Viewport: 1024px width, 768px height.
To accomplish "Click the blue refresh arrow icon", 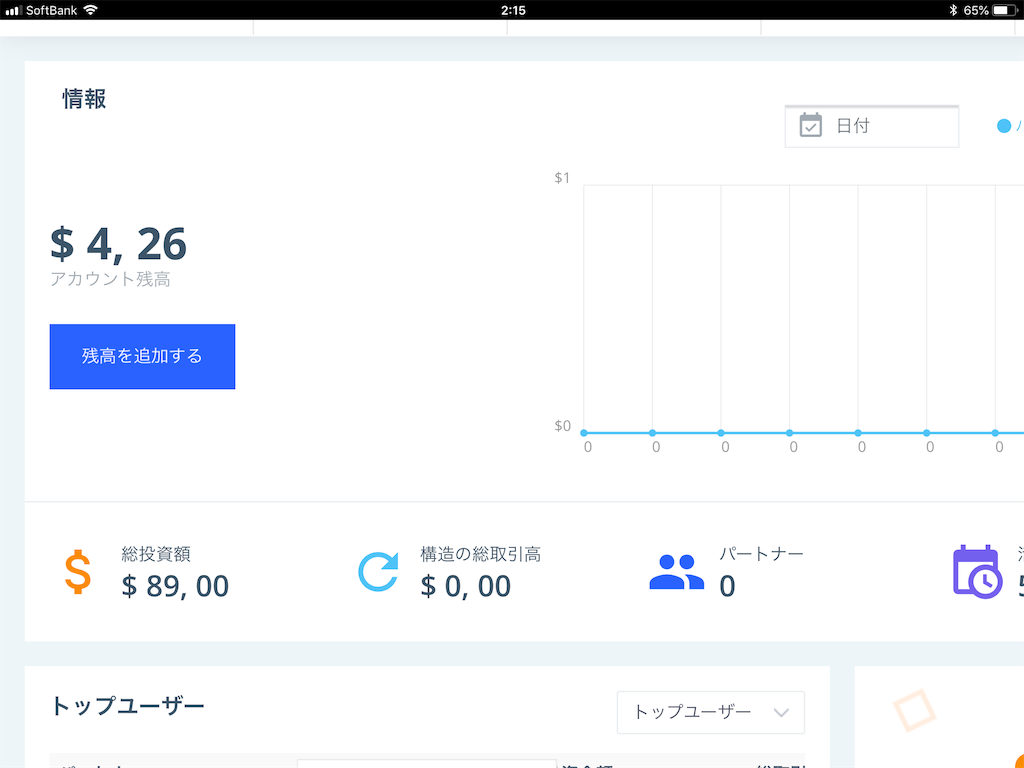I will 378,571.
